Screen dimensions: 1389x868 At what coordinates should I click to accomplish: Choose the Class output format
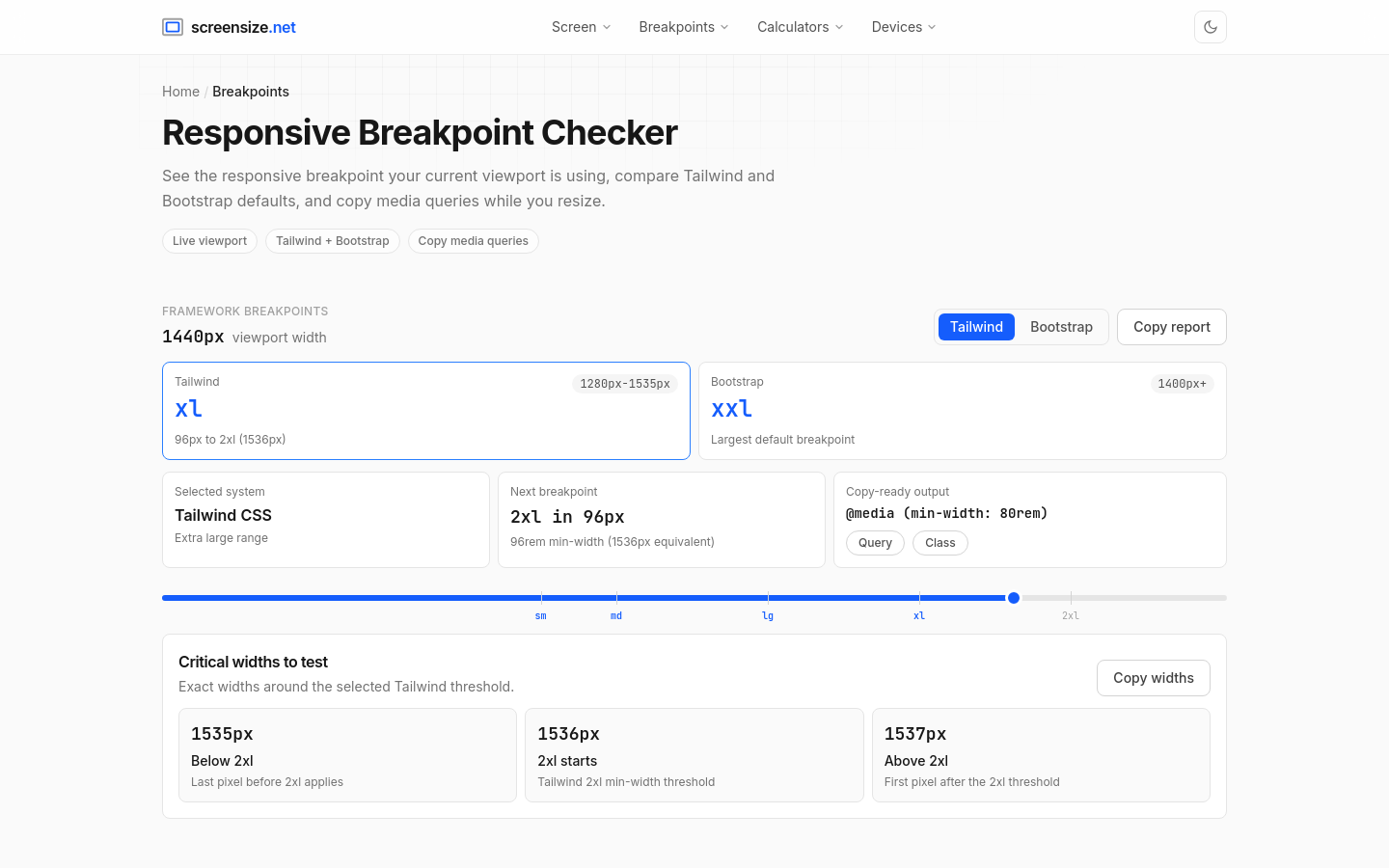coord(940,543)
